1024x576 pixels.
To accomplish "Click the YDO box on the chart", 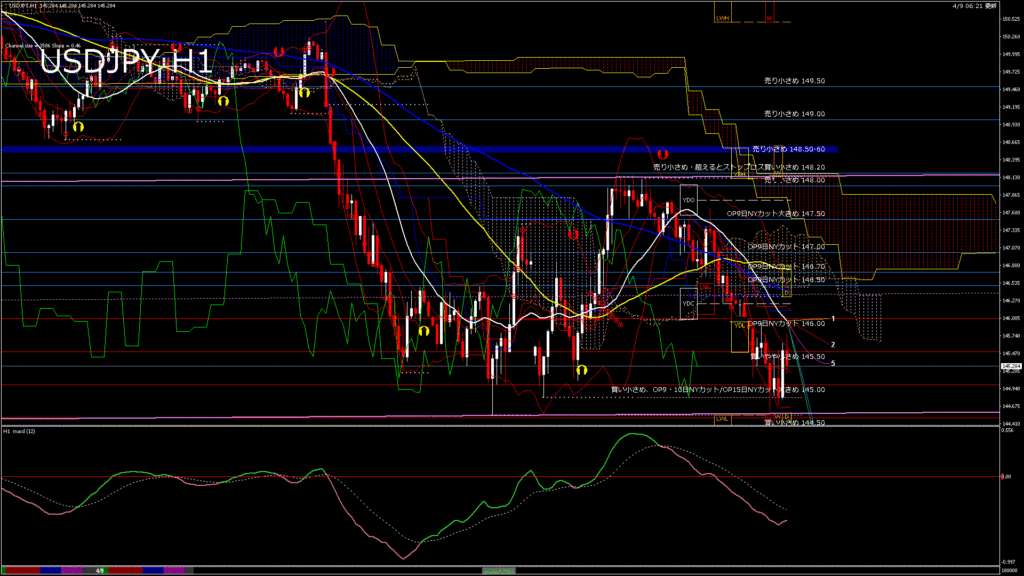I will point(688,200).
